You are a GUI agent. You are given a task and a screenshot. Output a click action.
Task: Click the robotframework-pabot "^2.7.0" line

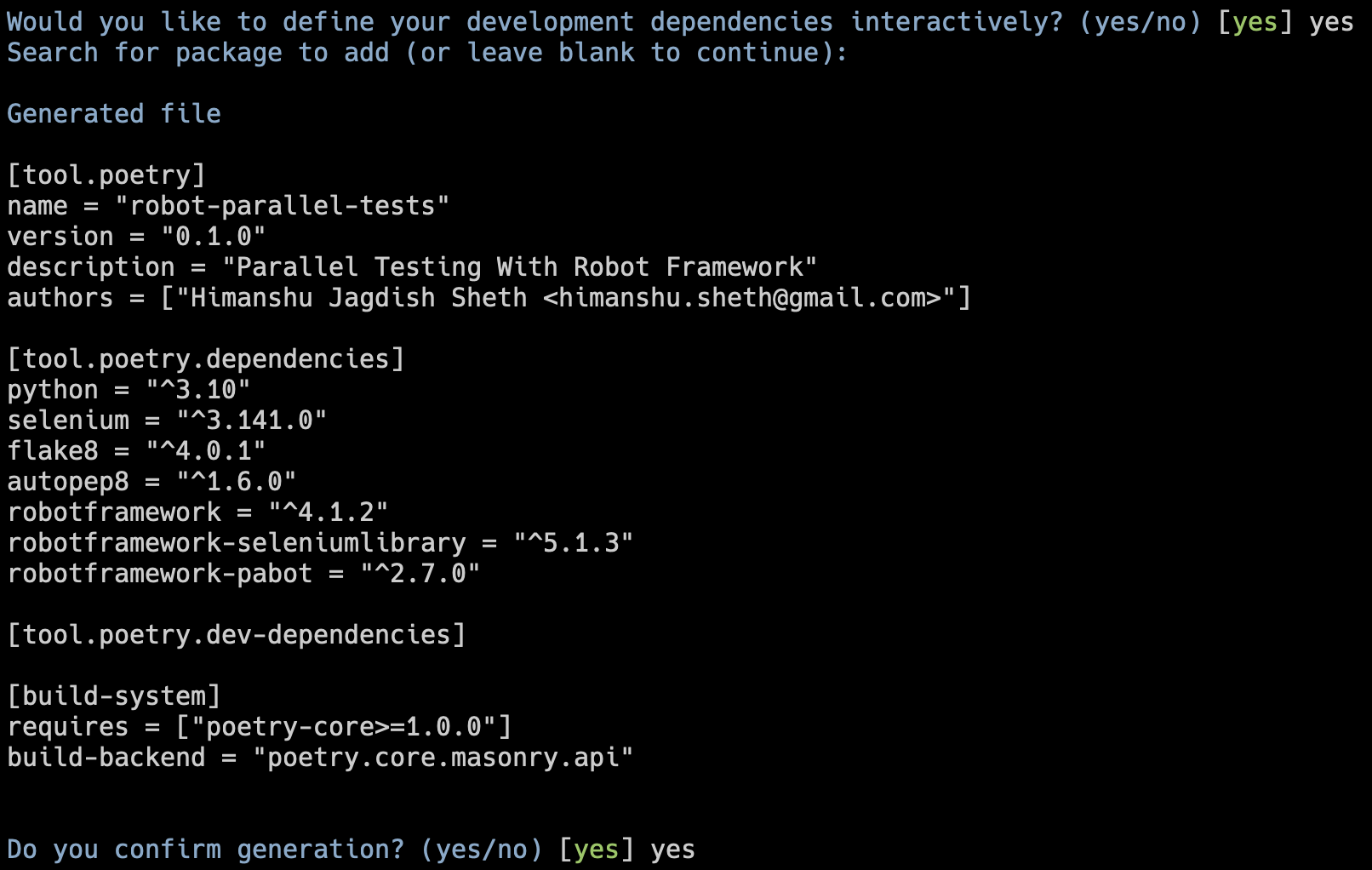pos(243,574)
